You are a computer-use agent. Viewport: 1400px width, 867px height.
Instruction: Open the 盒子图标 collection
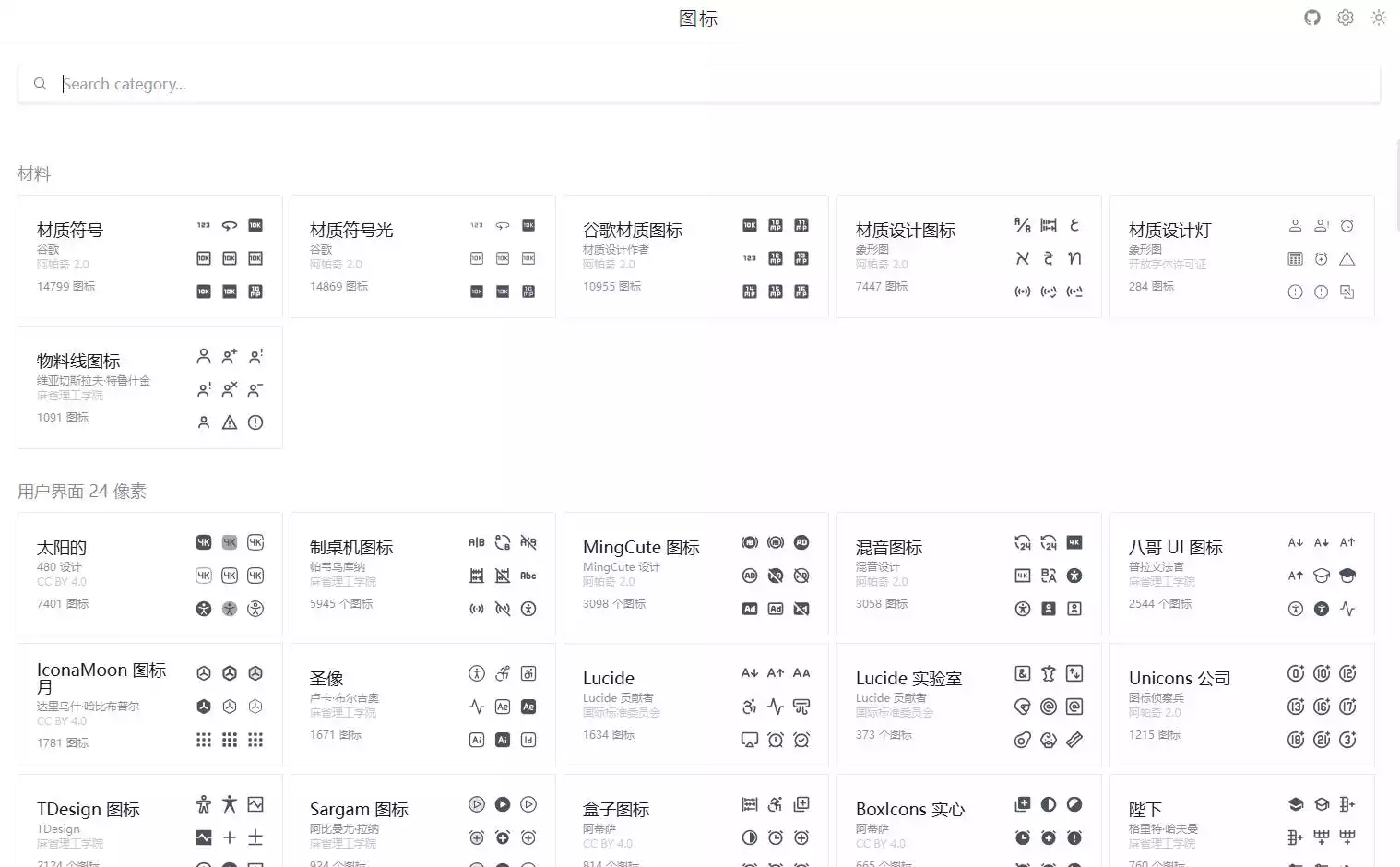pyautogui.click(x=696, y=821)
